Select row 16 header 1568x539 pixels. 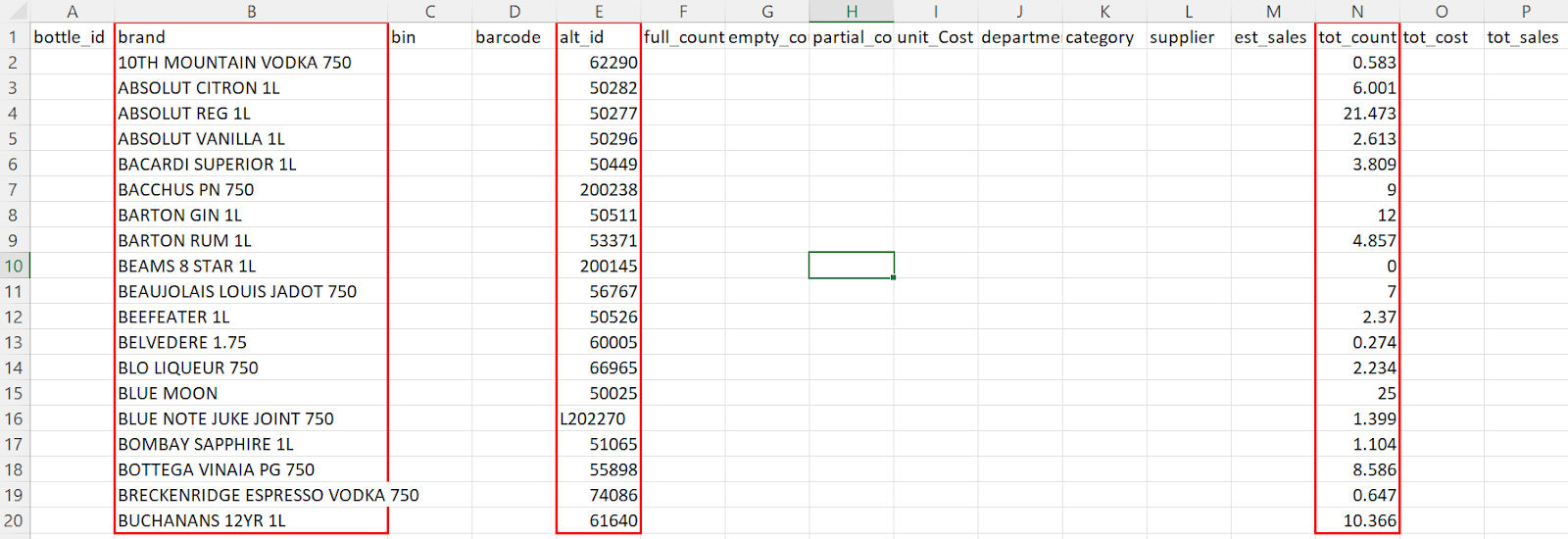15,418
